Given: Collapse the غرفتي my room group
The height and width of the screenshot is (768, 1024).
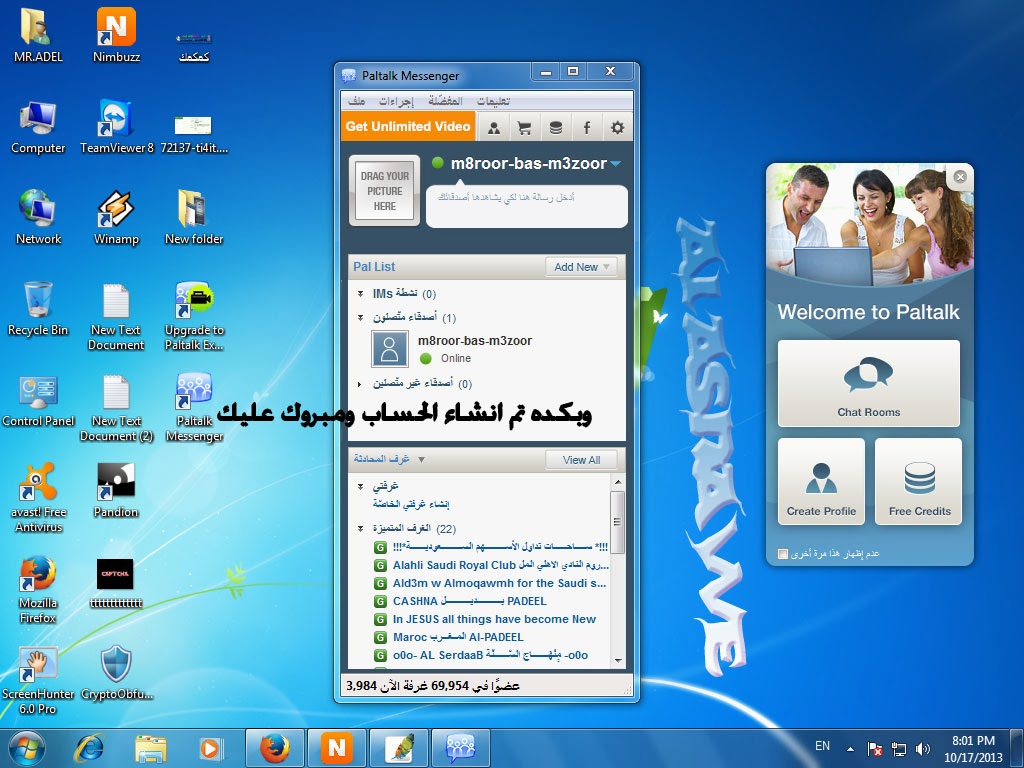Looking at the screenshot, I should click(x=360, y=487).
